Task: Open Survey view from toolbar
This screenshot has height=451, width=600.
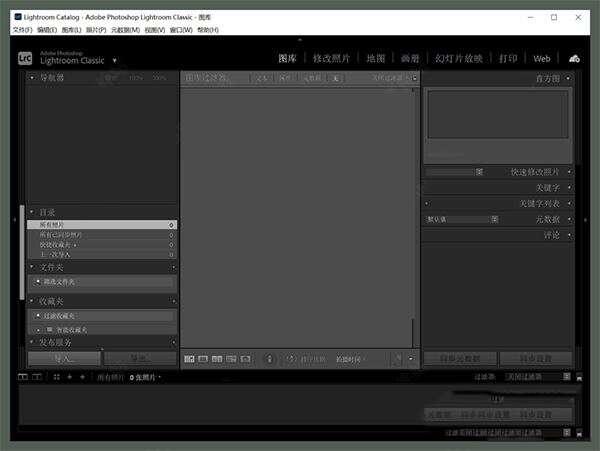Action: (x=232, y=358)
